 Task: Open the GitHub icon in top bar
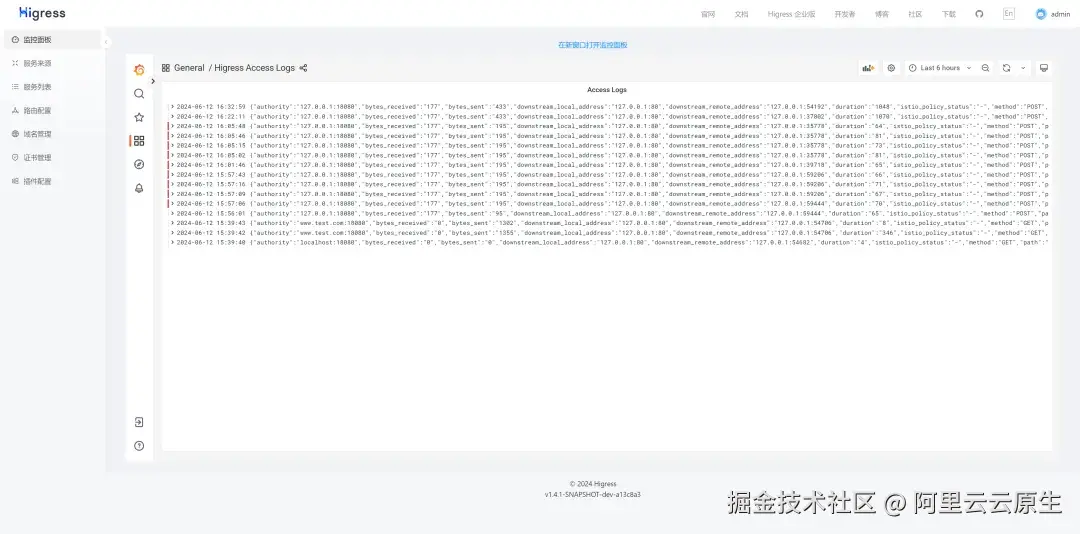[979, 14]
